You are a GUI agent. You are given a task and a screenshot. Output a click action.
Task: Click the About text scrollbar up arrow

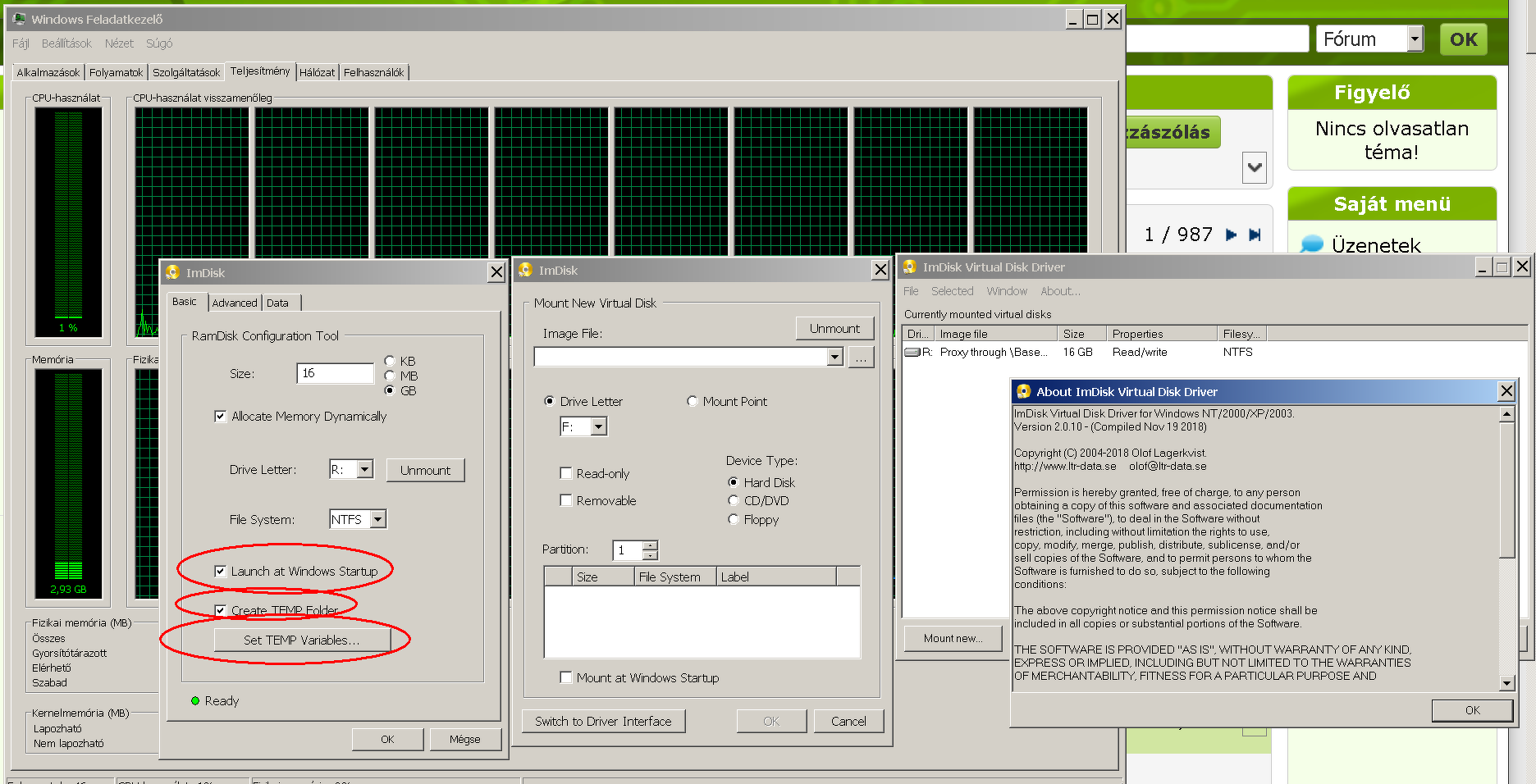(1506, 414)
